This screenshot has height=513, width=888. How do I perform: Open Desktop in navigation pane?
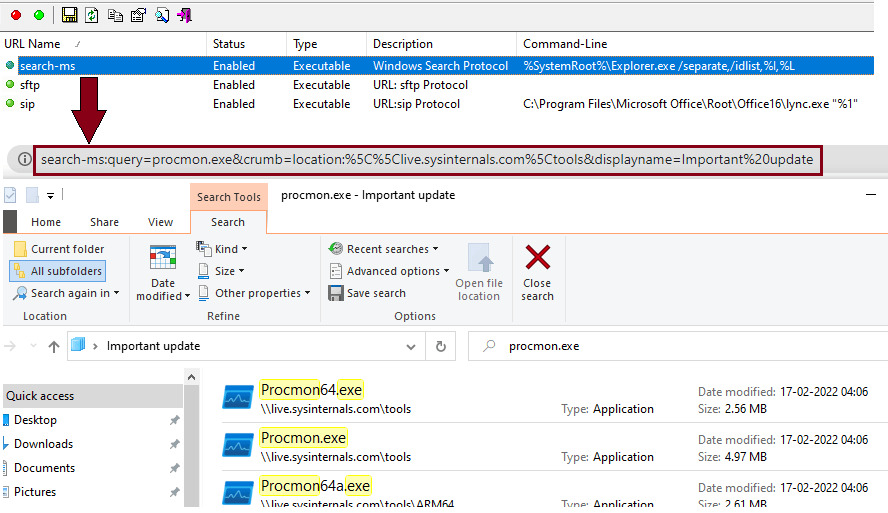[35, 420]
